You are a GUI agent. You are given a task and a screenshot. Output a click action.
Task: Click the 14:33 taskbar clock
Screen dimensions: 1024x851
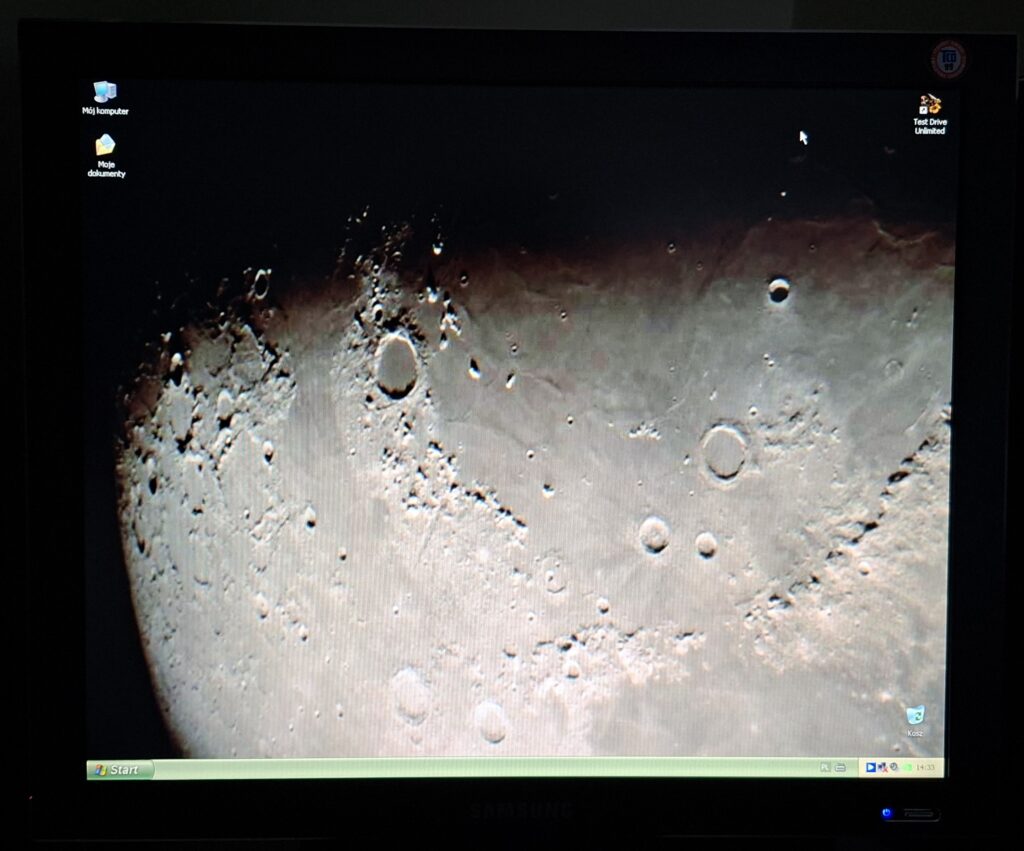click(x=925, y=767)
